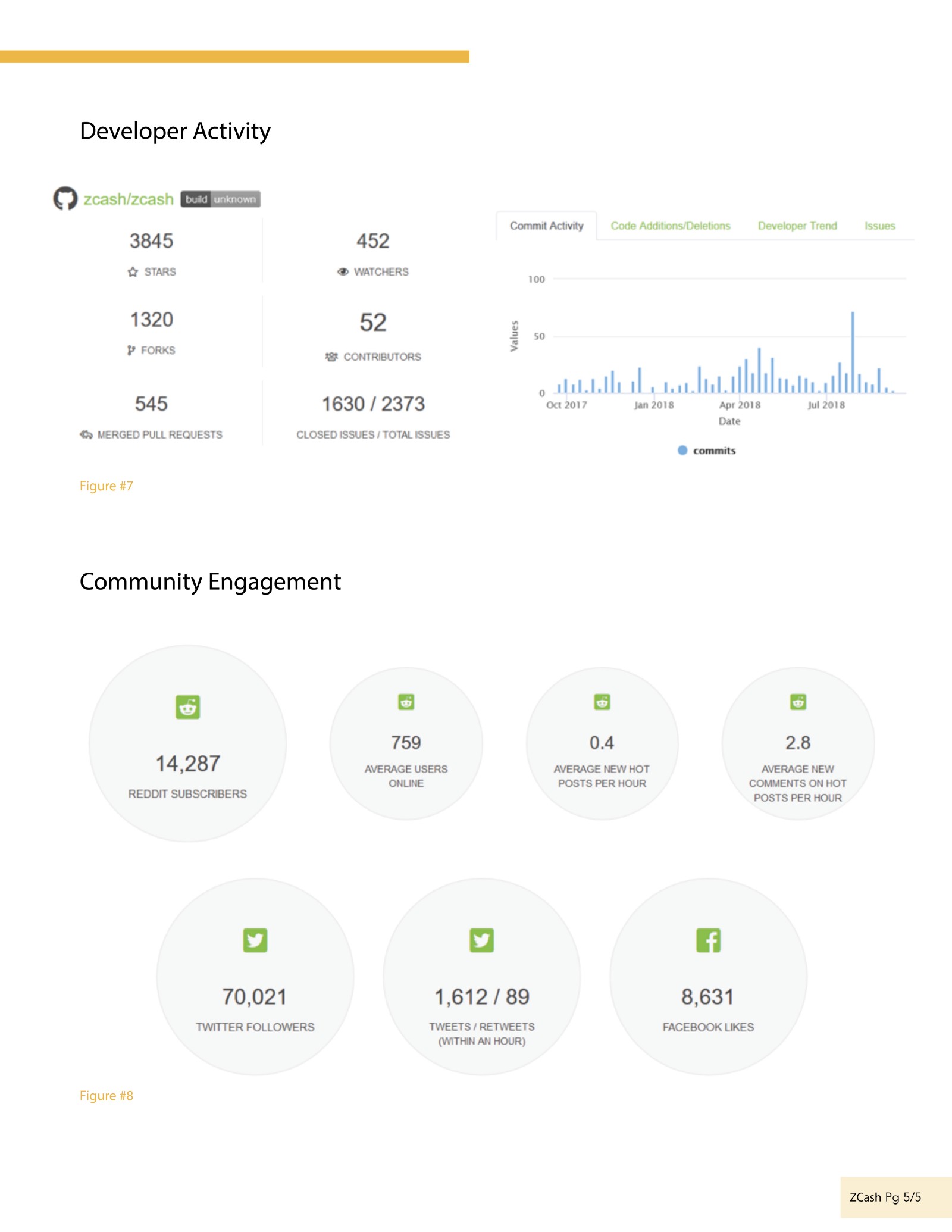952x1232 pixels.
Task: Click the chart's Values axis title
Action: [x=515, y=336]
